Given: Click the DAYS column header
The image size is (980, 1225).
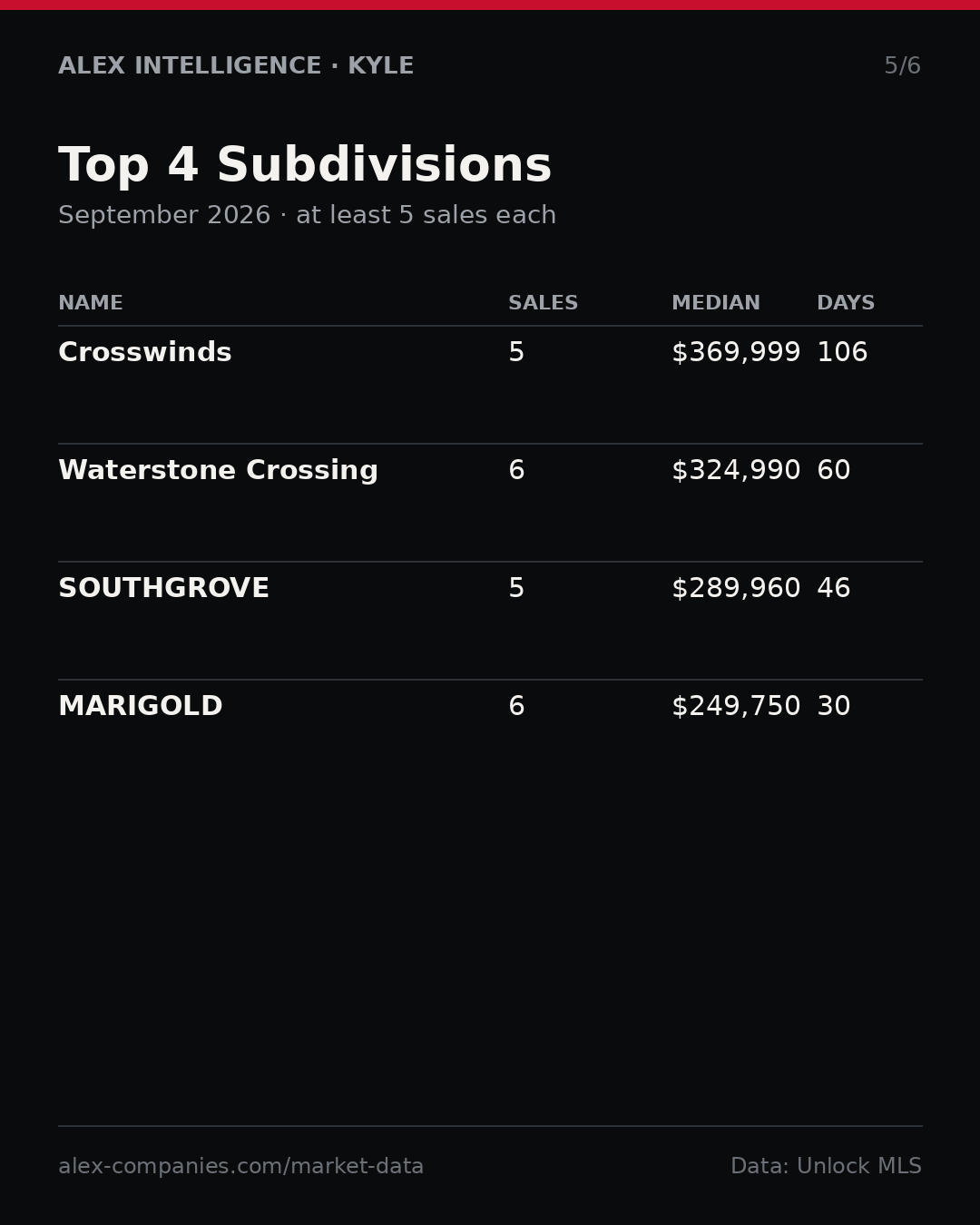Looking at the screenshot, I should [x=846, y=304].
